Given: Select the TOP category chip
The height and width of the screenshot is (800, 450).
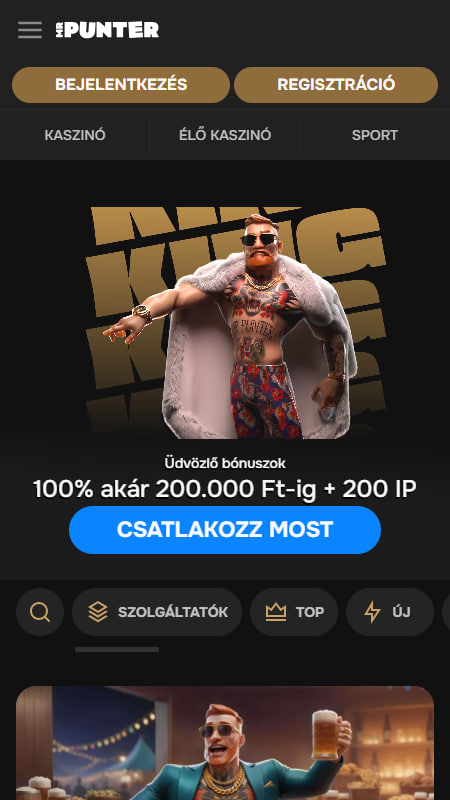Looking at the screenshot, I should coord(294,612).
